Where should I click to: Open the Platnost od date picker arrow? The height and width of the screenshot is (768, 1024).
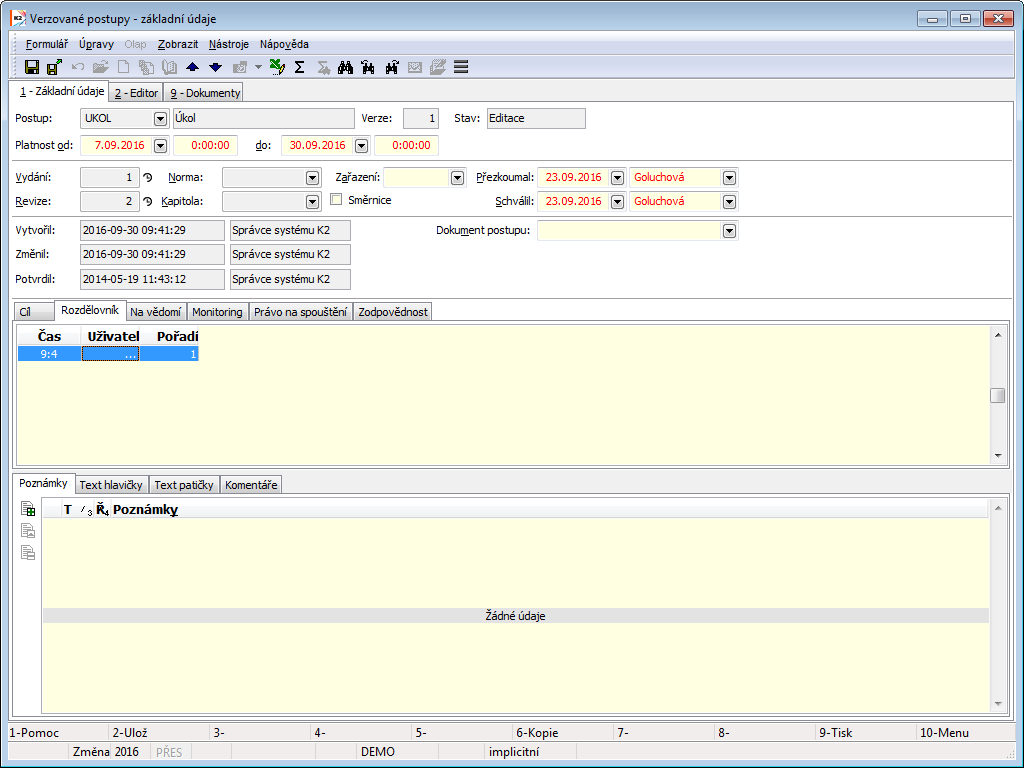click(x=160, y=146)
